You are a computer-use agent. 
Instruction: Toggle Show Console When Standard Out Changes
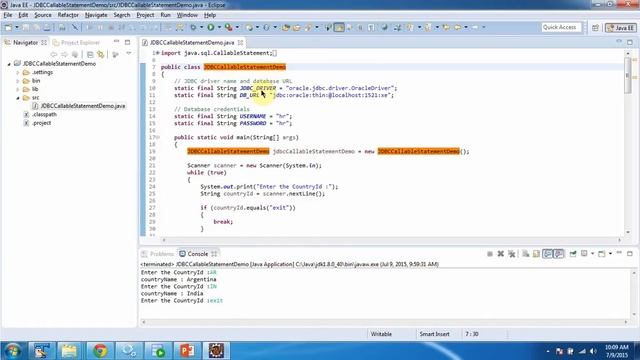547,254
